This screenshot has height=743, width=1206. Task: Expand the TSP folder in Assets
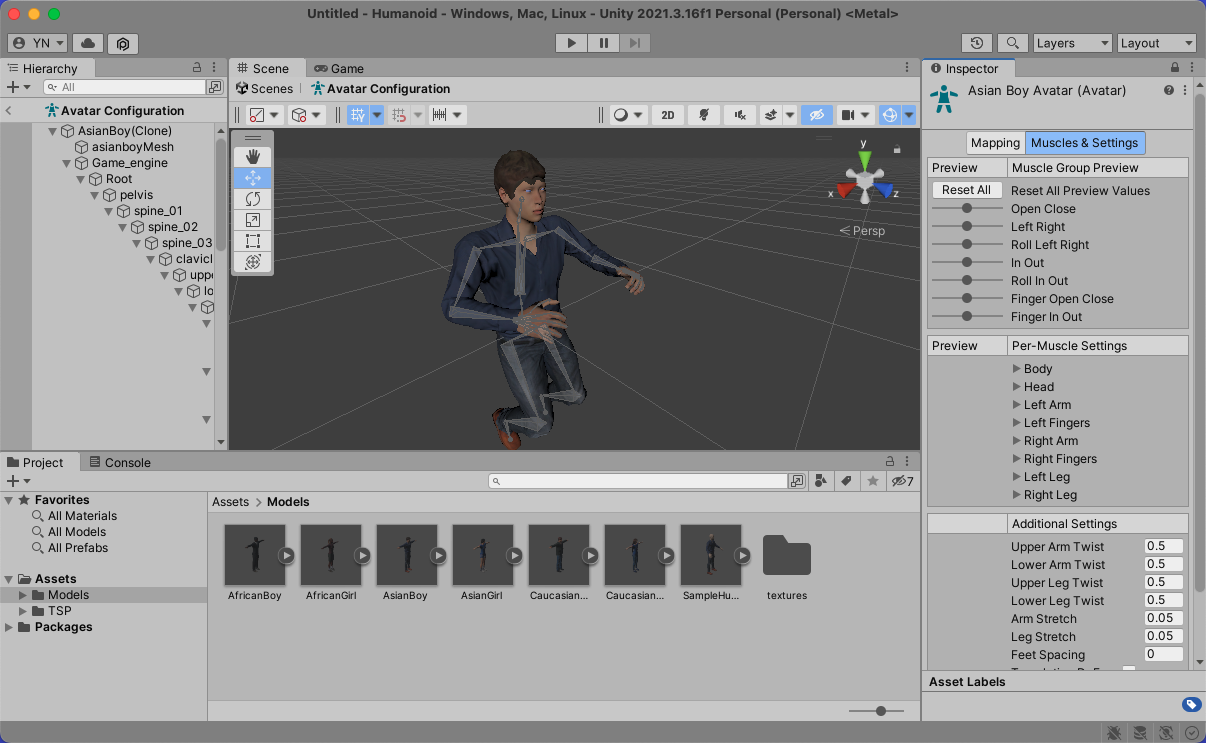(x=24, y=611)
